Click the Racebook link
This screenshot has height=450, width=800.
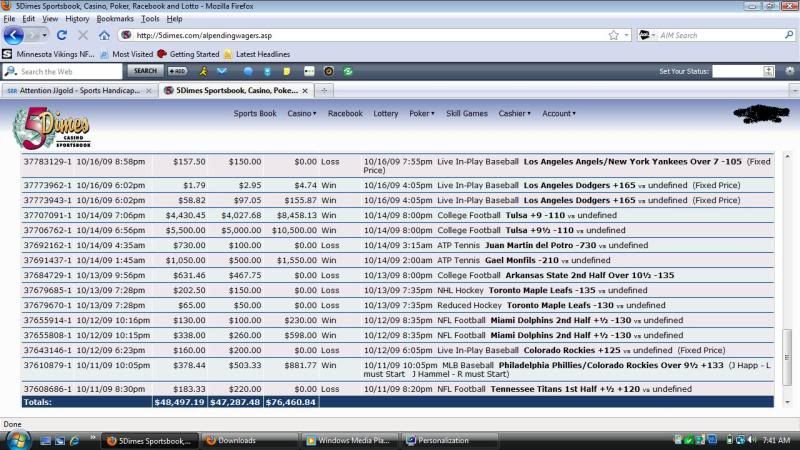click(x=345, y=113)
